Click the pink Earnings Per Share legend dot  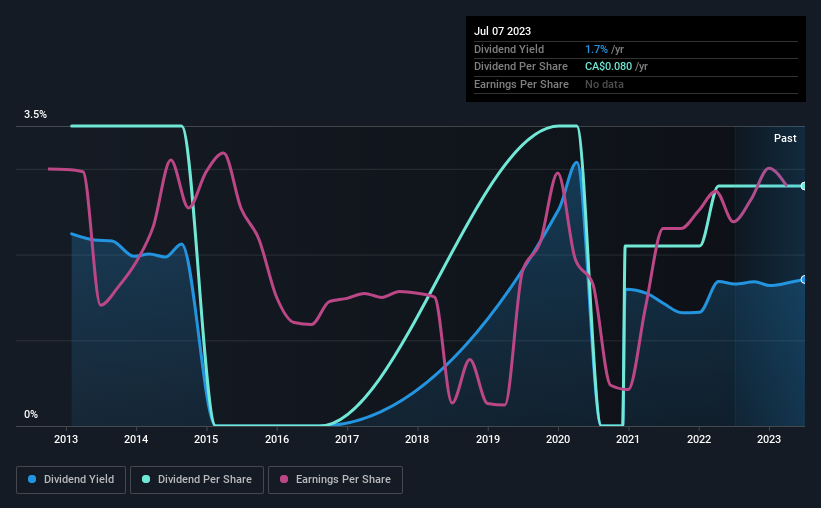(x=284, y=479)
